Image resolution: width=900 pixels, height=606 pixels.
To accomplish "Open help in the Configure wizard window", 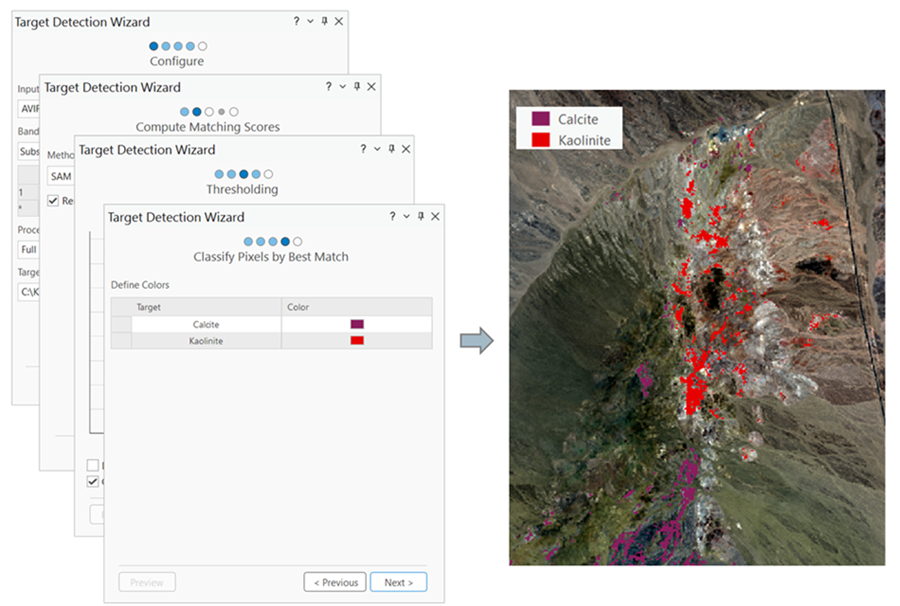I will [x=296, y=21].
